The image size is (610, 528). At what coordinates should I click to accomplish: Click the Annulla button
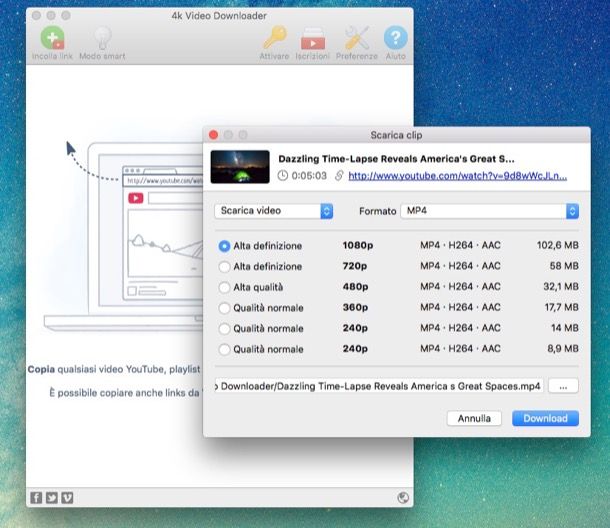click(474, 418)
